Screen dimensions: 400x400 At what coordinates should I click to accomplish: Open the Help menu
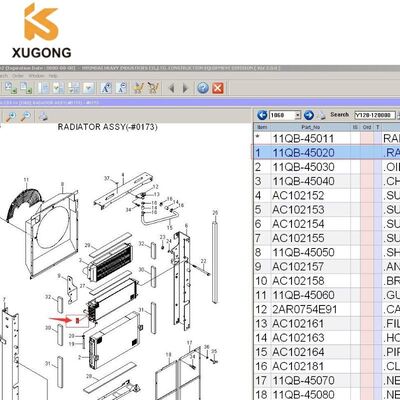pyautogui.click(x=53, y=76)
